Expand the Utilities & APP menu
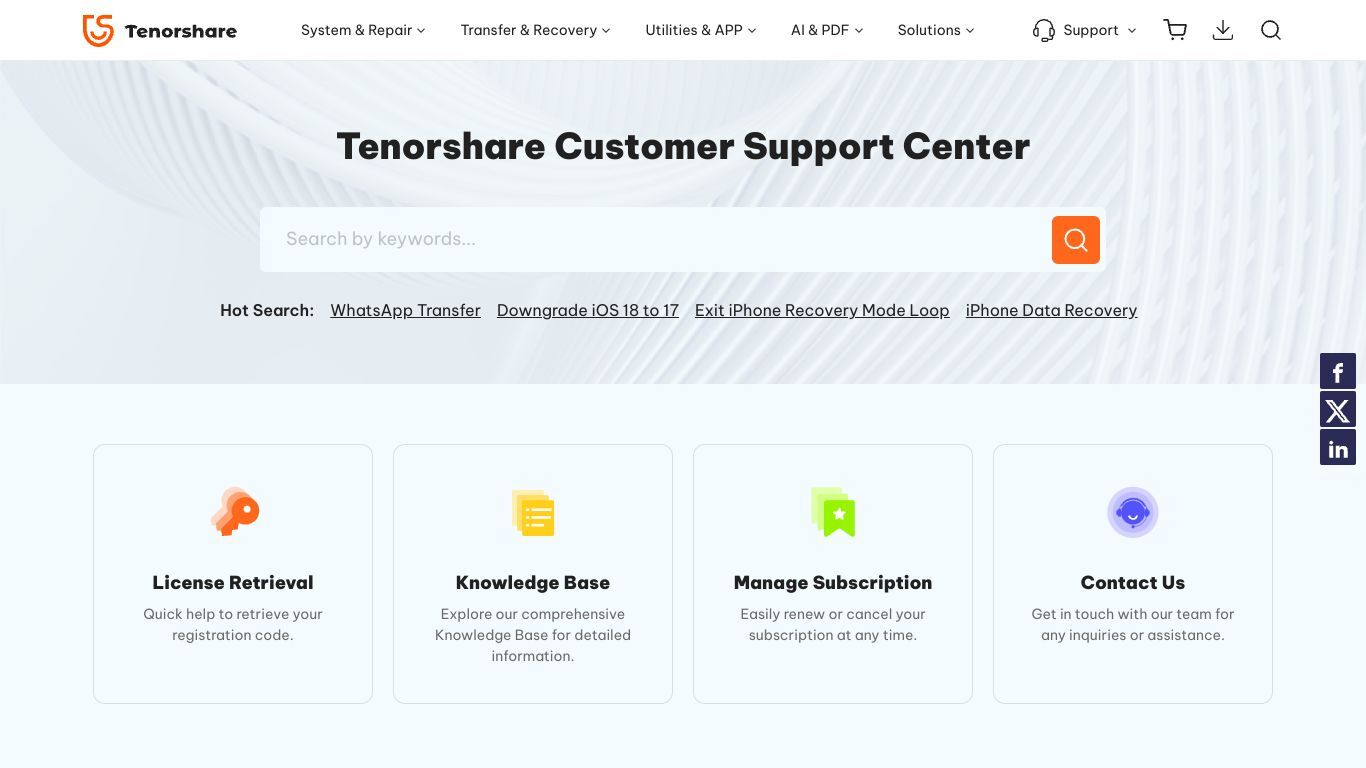The height and width of the screenshot is (768, 1366). [701, 30]
